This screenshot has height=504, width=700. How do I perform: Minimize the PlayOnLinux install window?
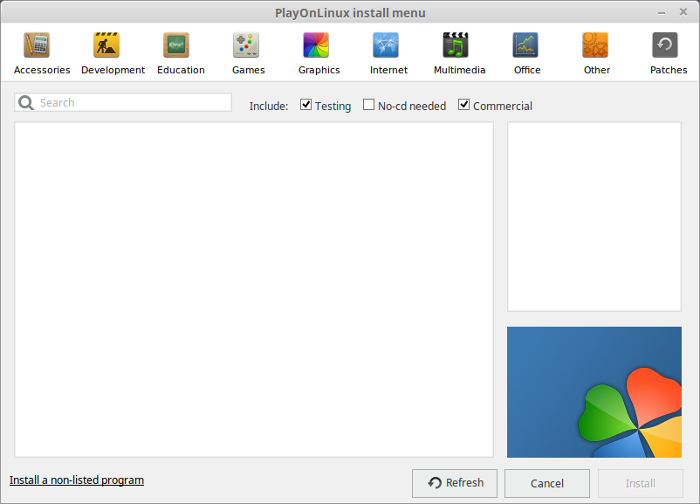(662, 13)
